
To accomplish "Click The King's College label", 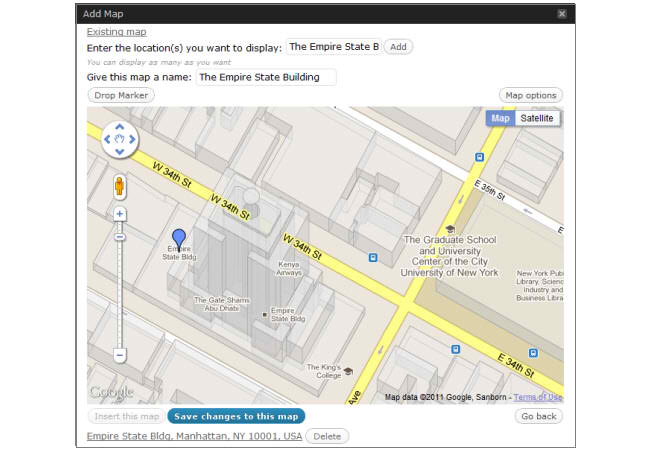I will 324,371.
